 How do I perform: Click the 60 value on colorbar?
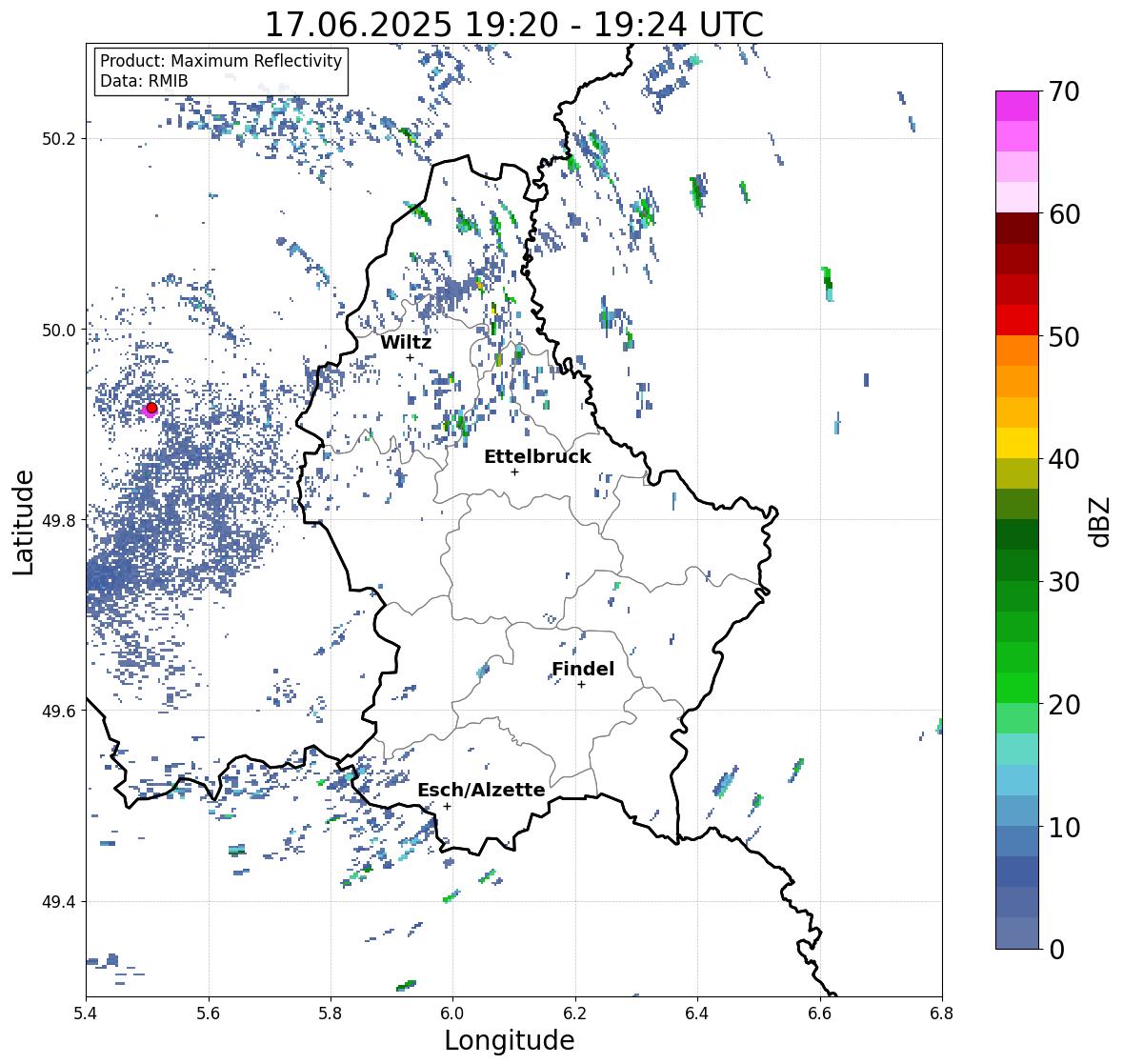pos(1063,214)
